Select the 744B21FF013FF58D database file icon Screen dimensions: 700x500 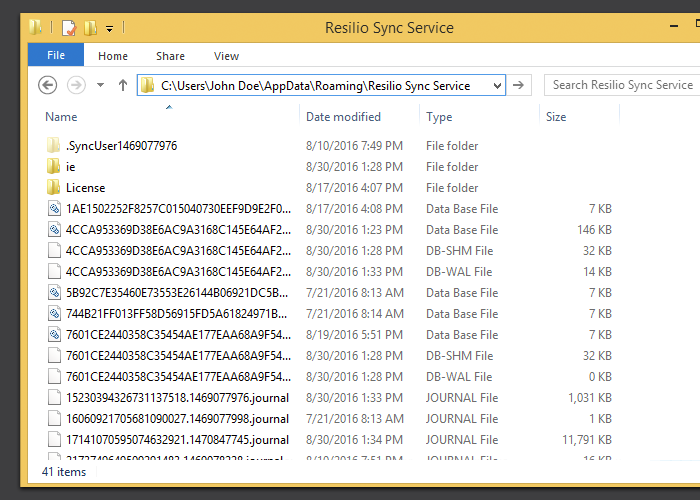[x=54, y=313]
